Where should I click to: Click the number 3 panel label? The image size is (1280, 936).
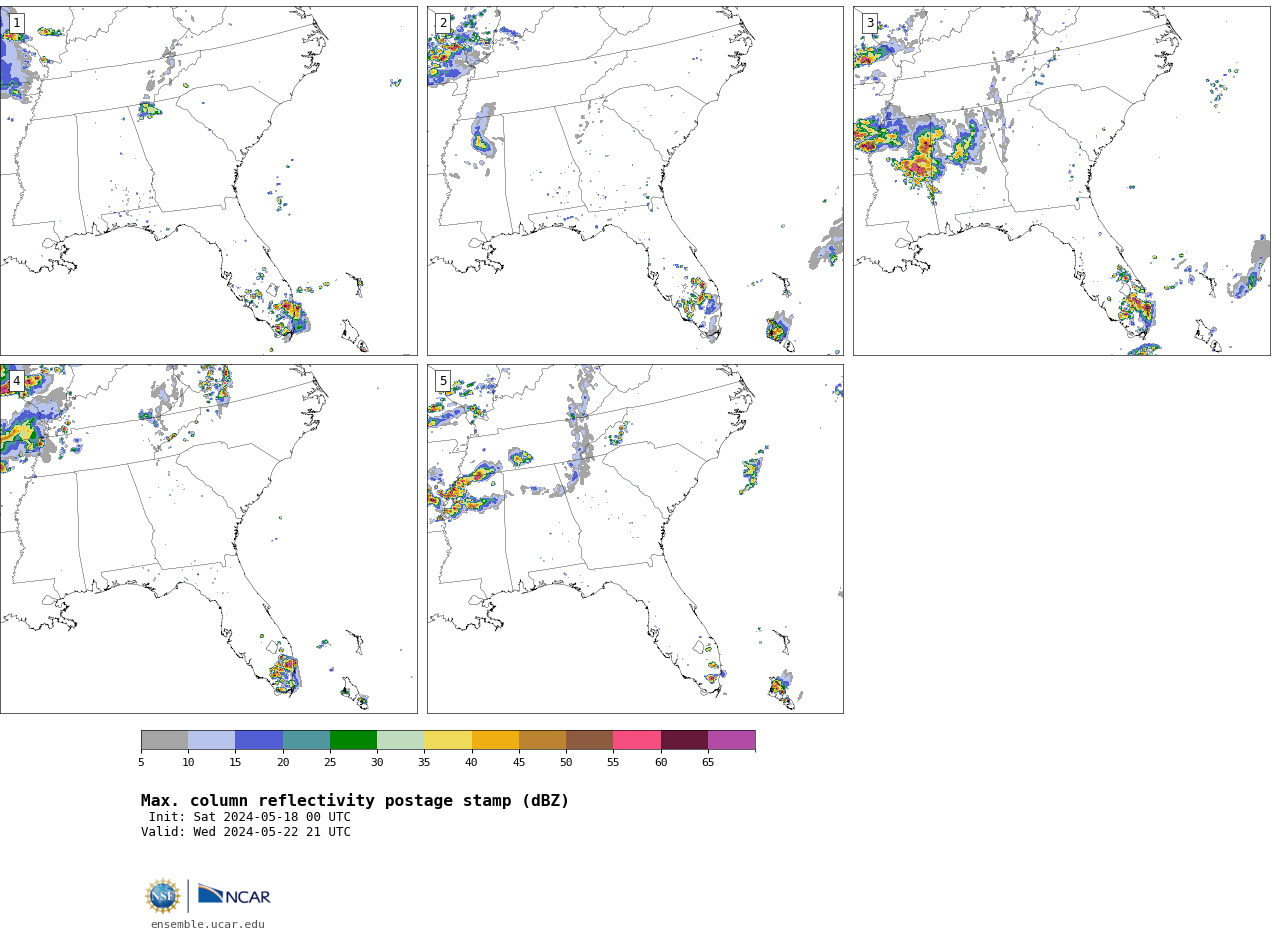coord(869,23)
